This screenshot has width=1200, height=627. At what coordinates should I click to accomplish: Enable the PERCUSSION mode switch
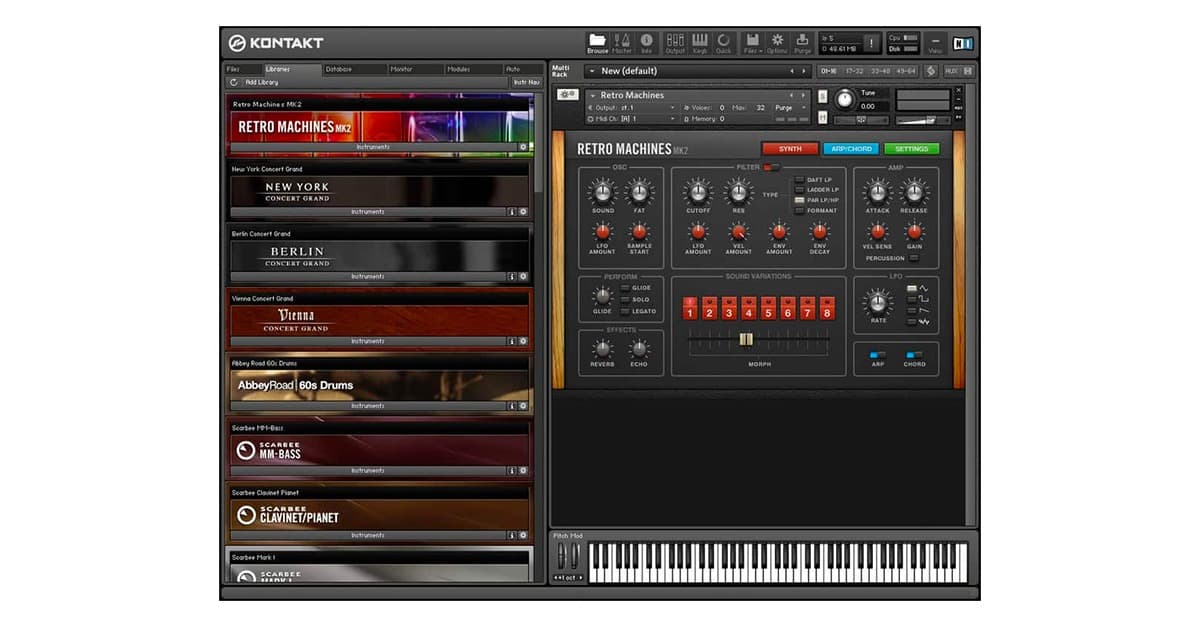click(x=914, y=258)
